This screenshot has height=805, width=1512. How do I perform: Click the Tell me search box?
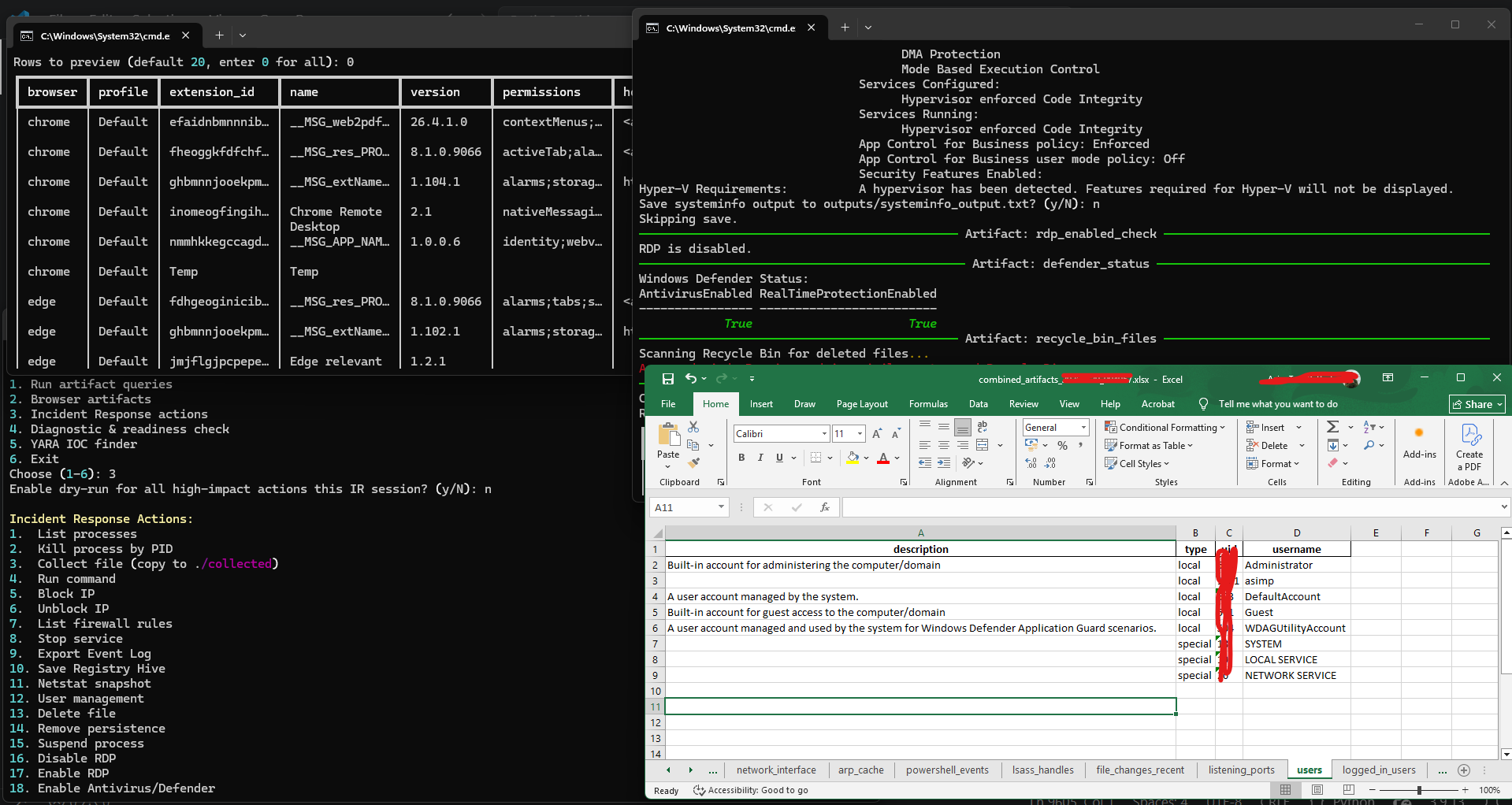(1269, 404)
